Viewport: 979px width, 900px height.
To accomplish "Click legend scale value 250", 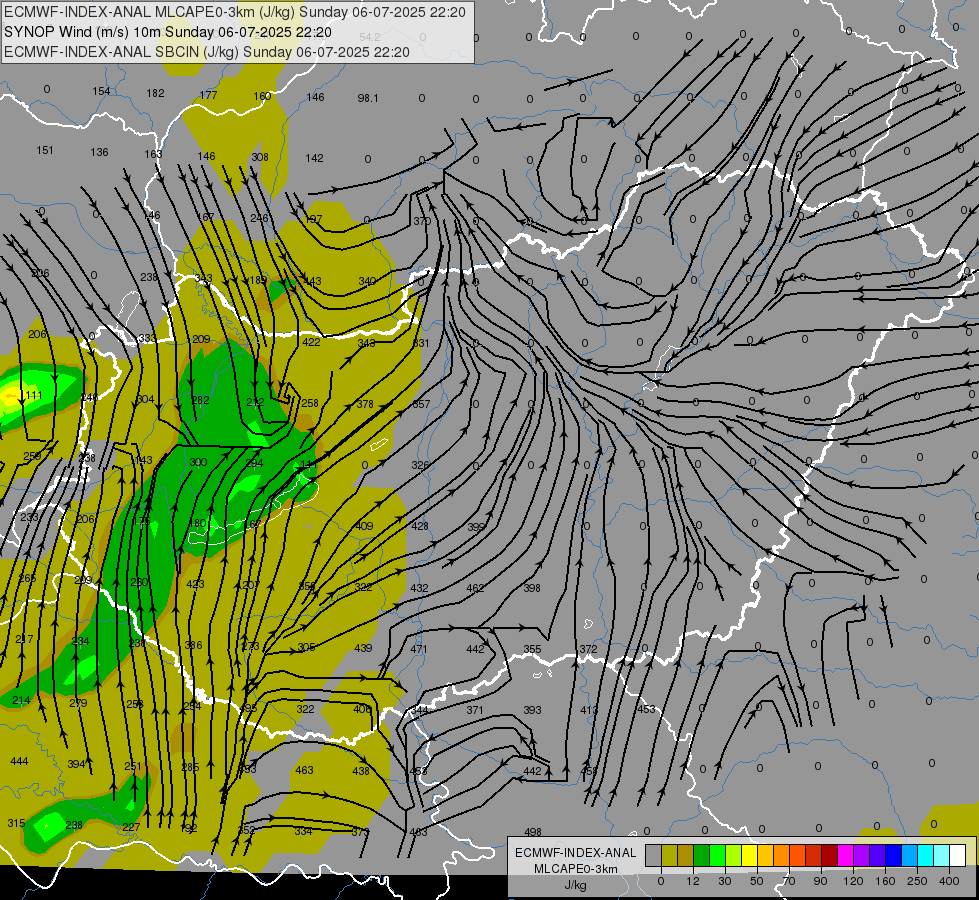I will 917,881.
